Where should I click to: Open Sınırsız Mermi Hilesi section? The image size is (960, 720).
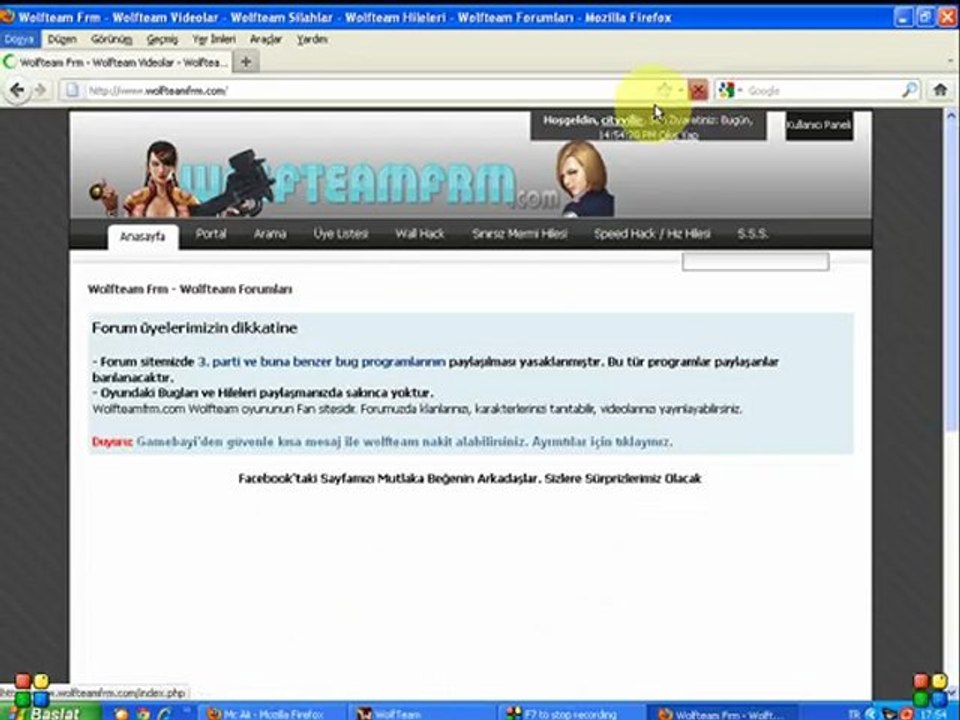coord(520,233)
